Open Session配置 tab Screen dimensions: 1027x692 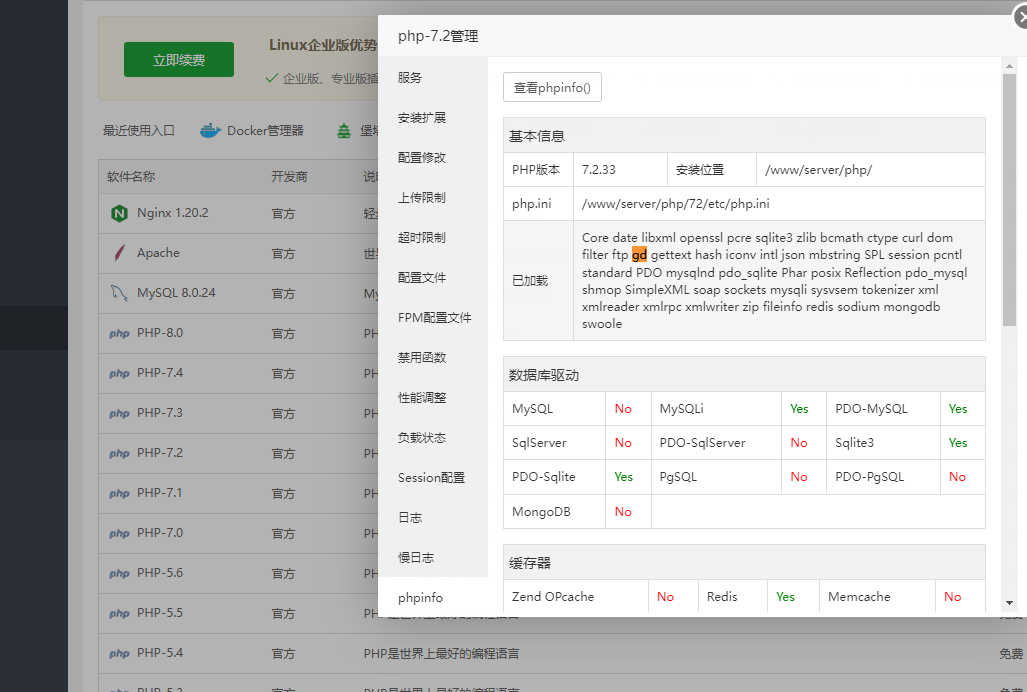coord(433,477)
